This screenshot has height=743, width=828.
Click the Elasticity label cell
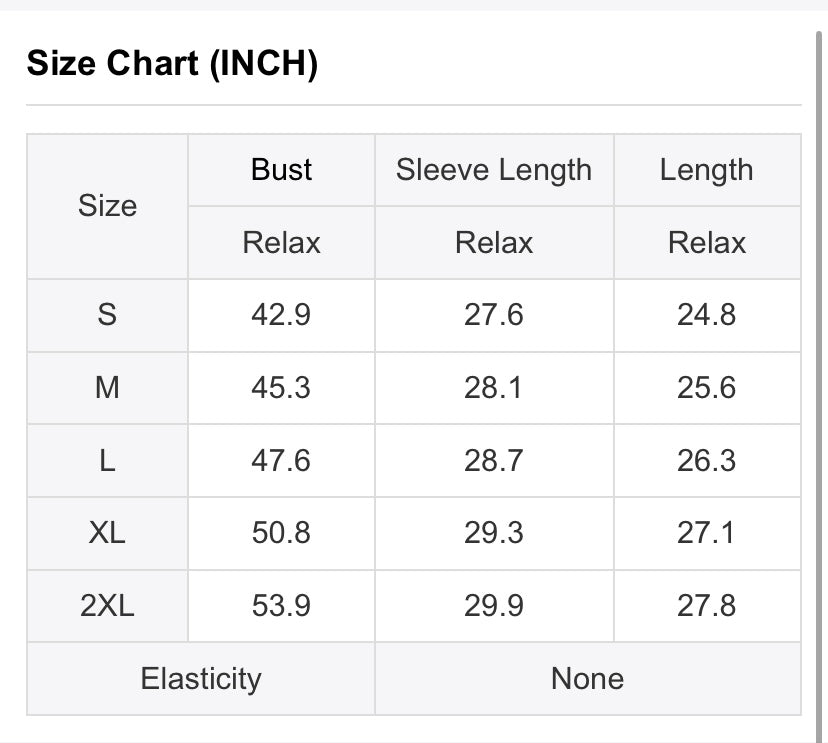coord(201,679)
